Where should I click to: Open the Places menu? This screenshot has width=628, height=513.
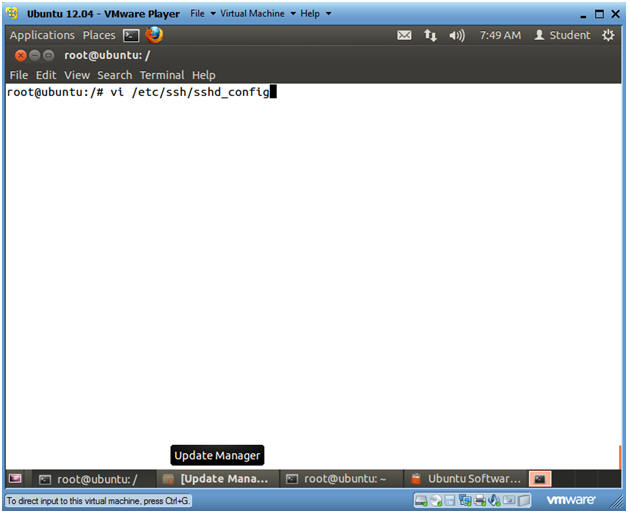pos(99,35)
